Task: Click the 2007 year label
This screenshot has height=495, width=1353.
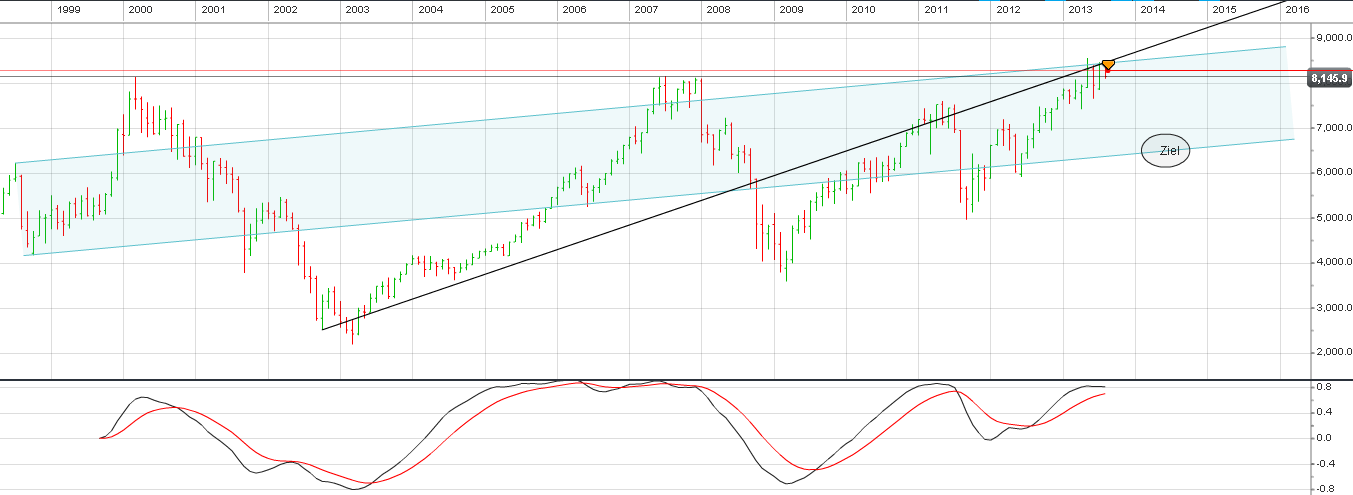Action: (x=646, y=9)
